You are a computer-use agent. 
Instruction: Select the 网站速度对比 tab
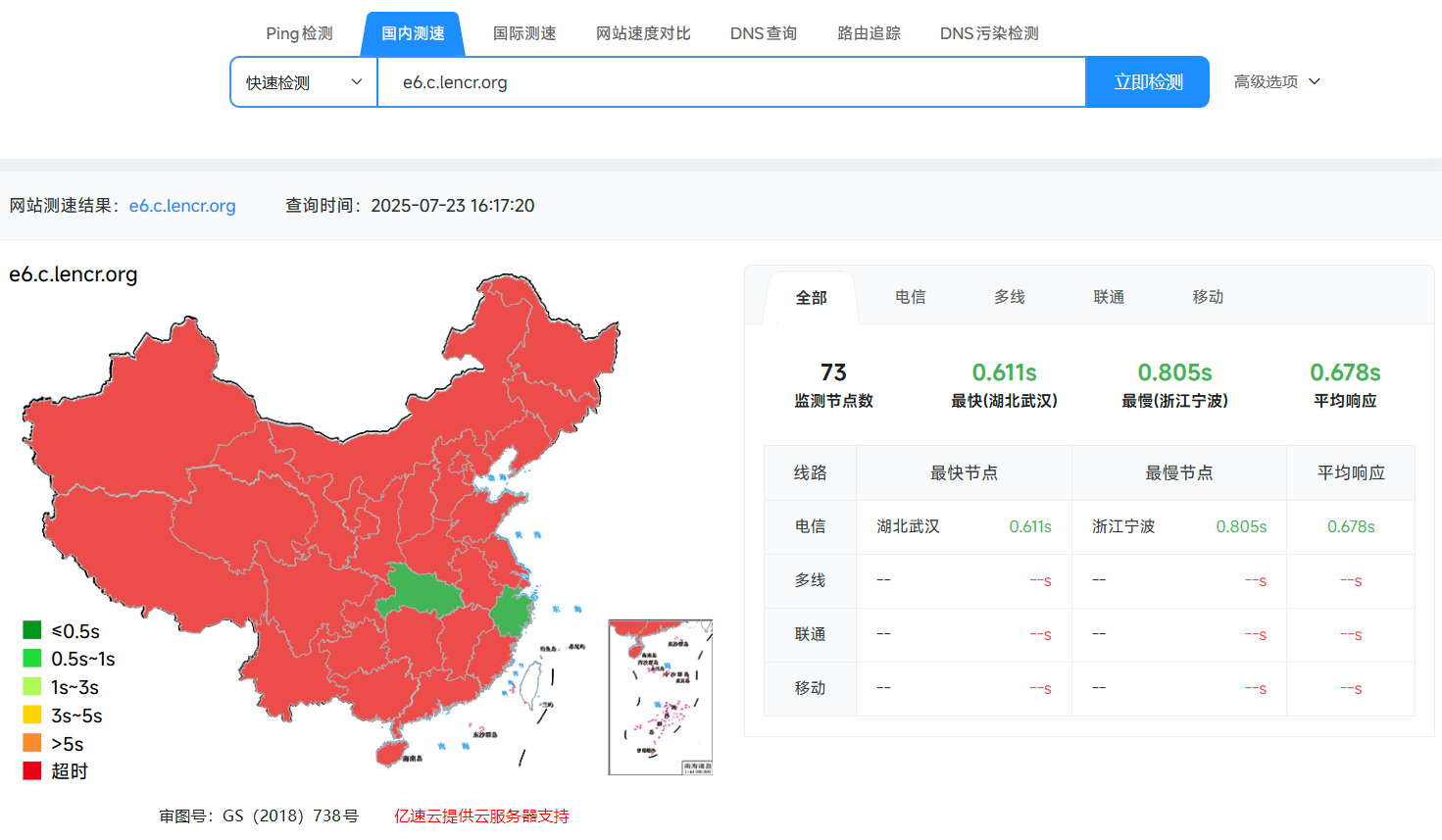[x=642, y=33]
